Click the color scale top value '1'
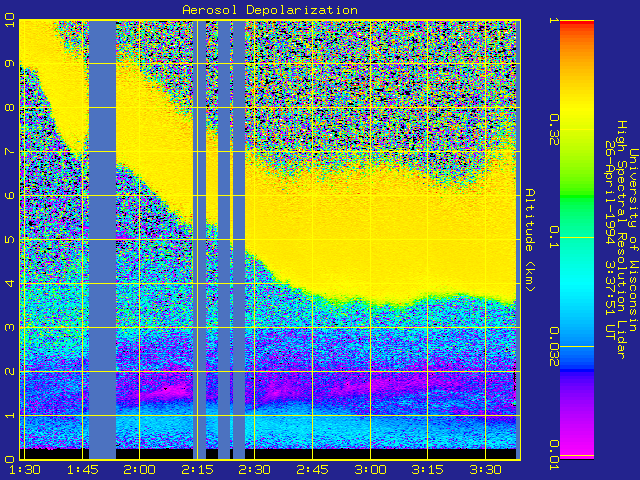Viewport: 640px width, 480px height. point(554,20)
